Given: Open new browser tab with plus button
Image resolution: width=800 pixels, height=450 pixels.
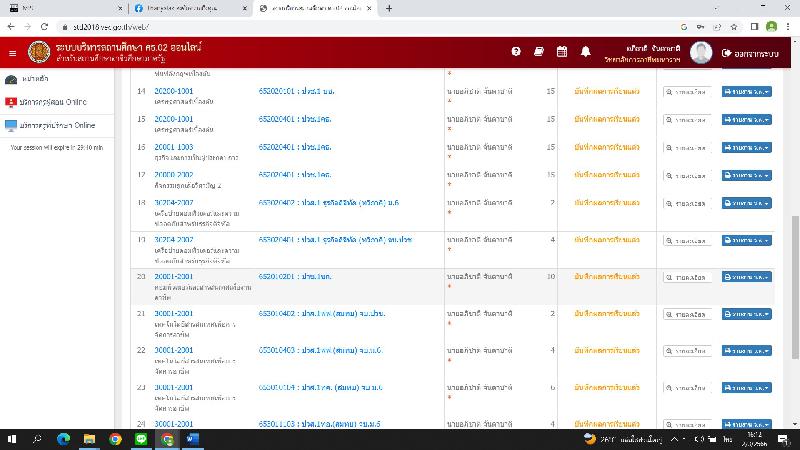Looking at the screenshot, I should coord(389,8).
